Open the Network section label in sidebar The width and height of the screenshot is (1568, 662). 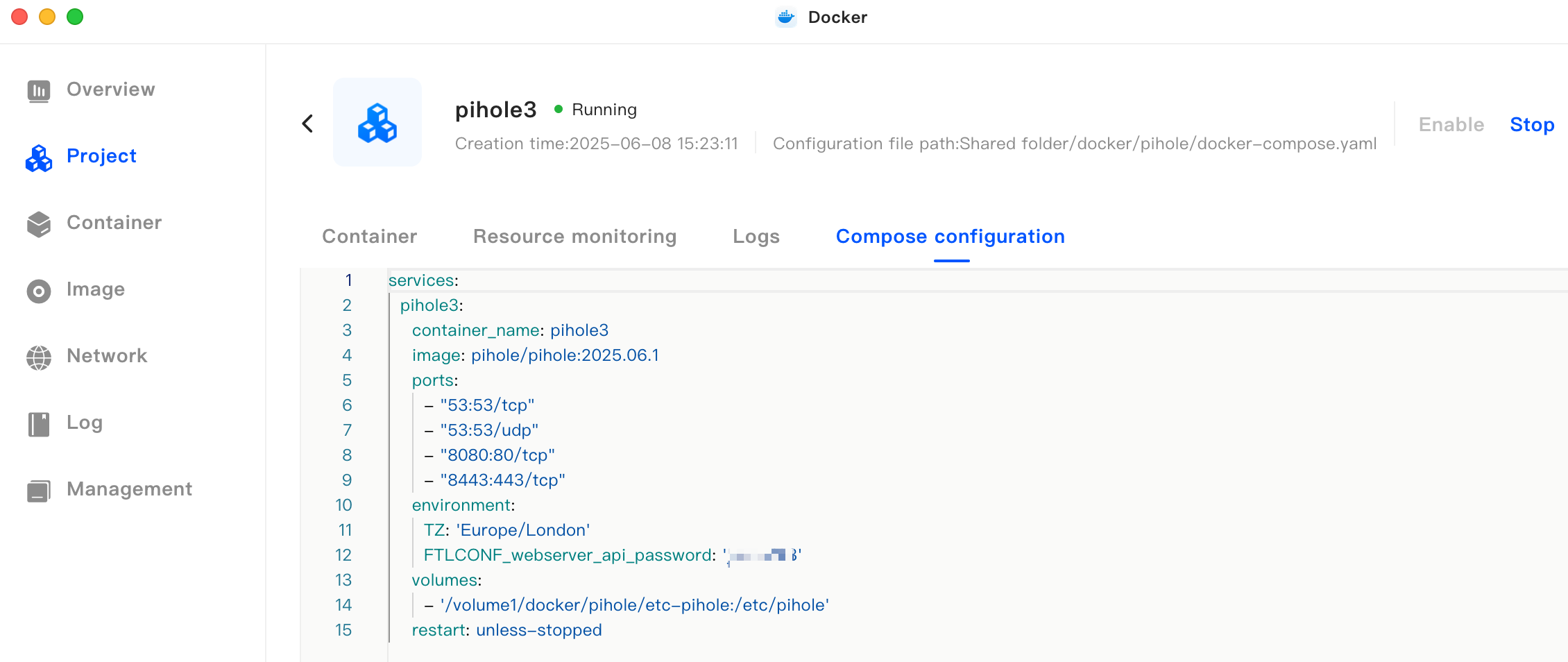pyautogui.click(x=107, y=356)
